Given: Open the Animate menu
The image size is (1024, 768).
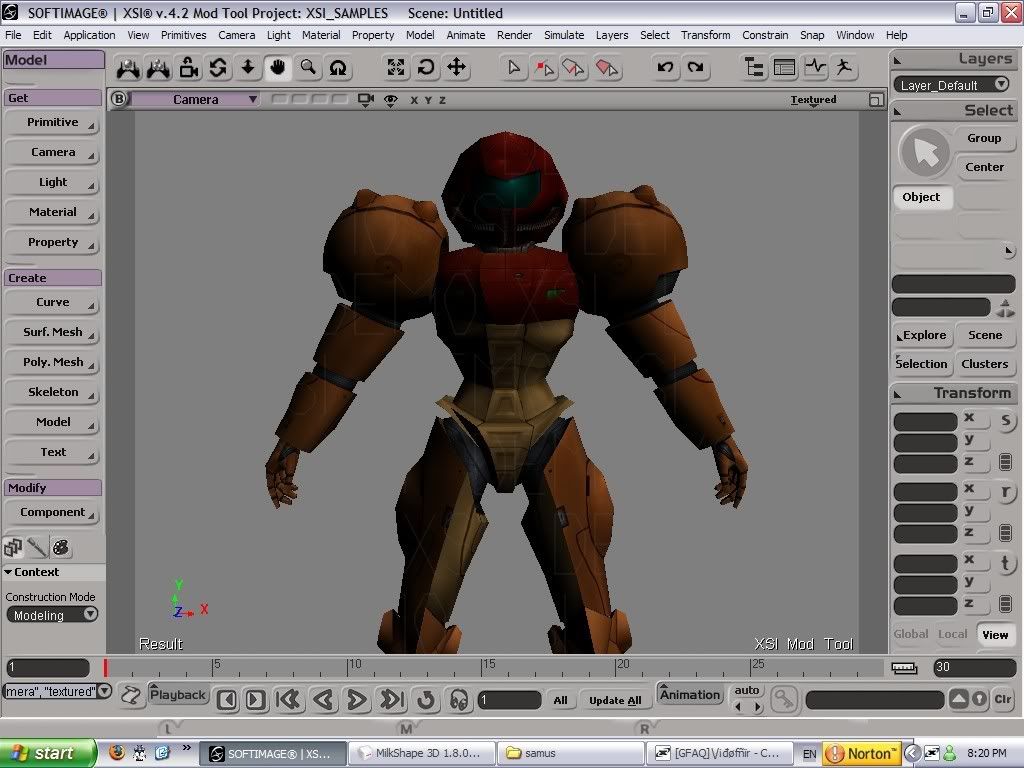Looking at the screenshot, I should (x=466, y=35).
